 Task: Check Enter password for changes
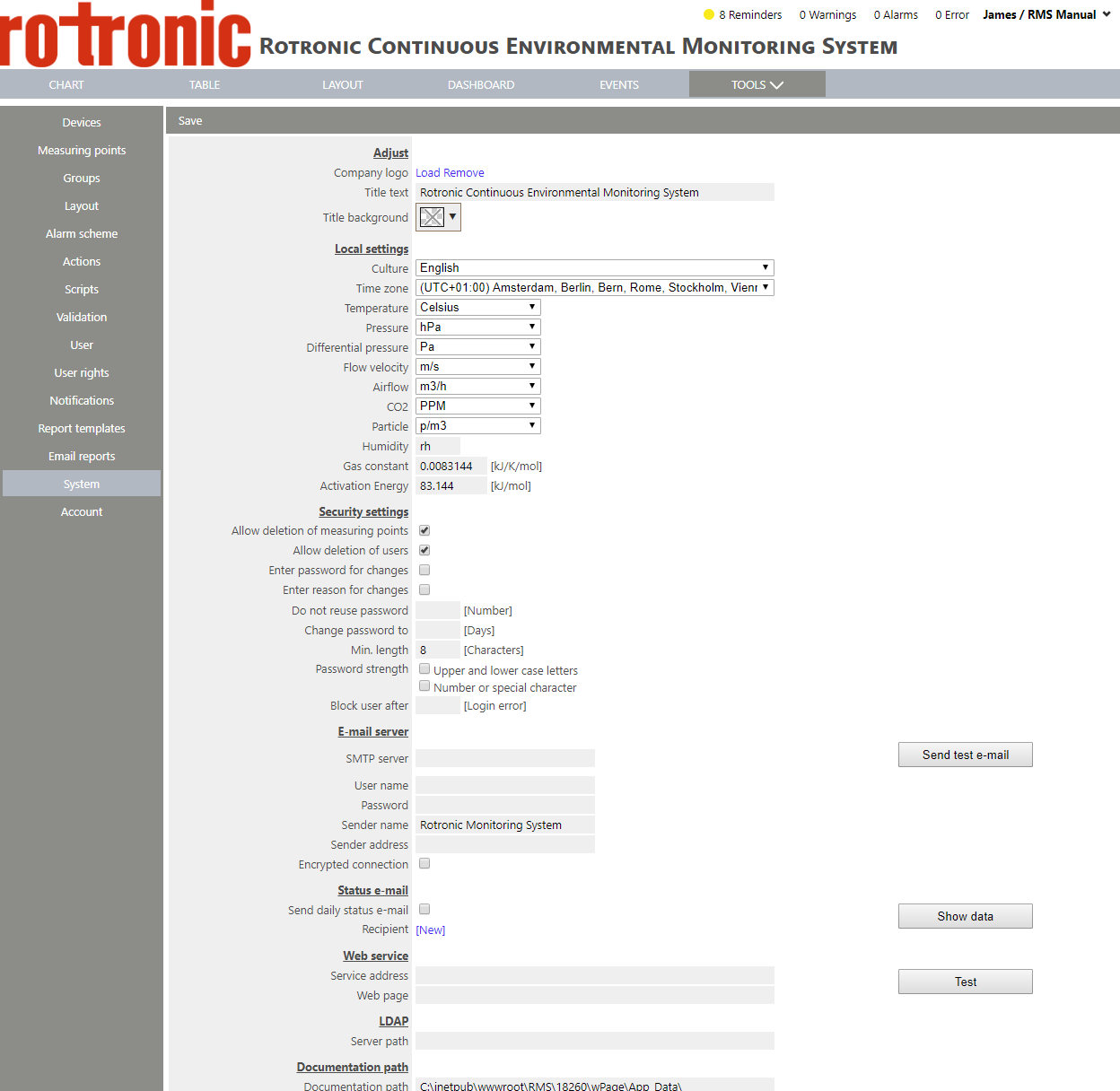click(424, 570)
